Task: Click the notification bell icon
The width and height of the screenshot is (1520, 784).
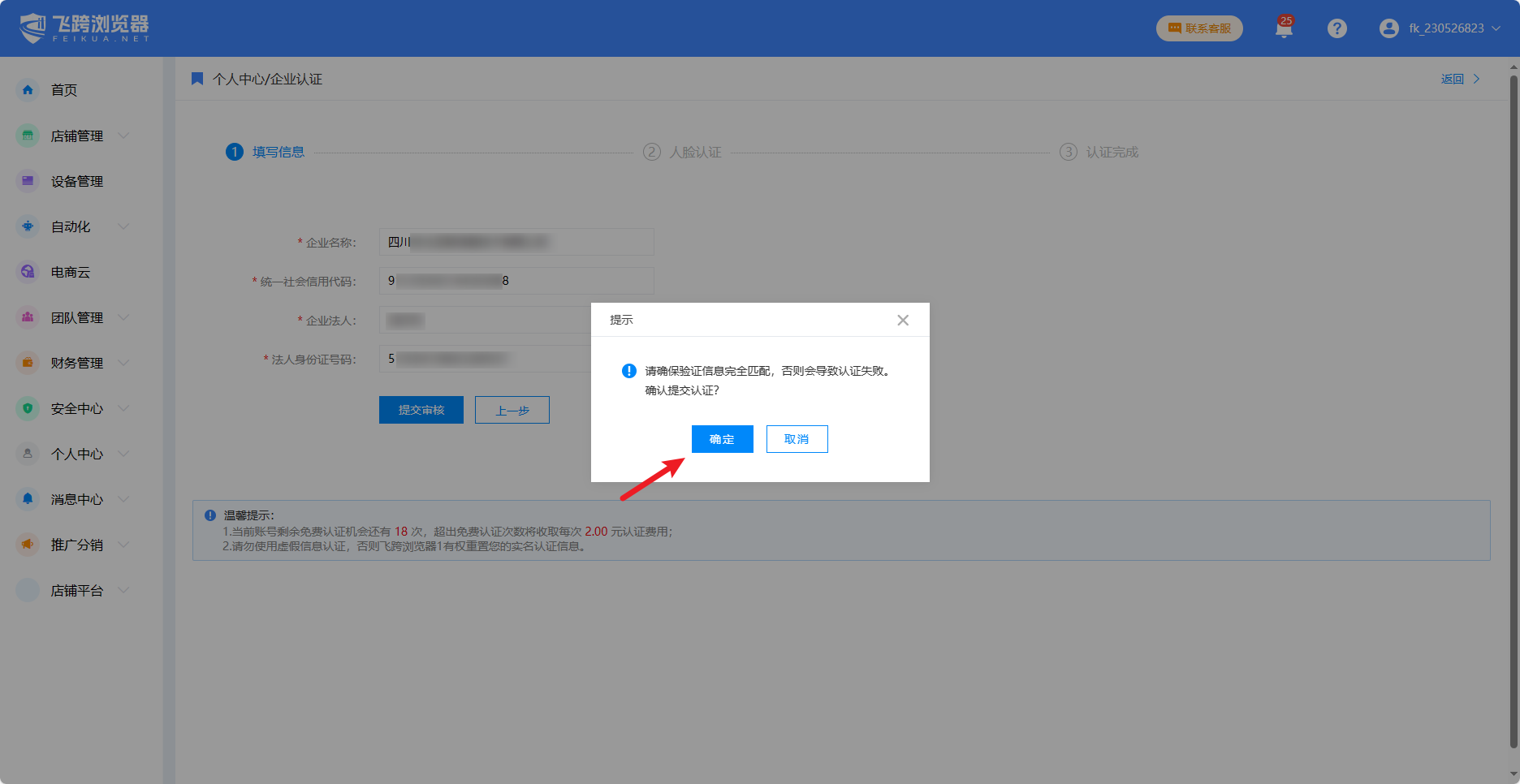Action: [x=1284, y=29]
